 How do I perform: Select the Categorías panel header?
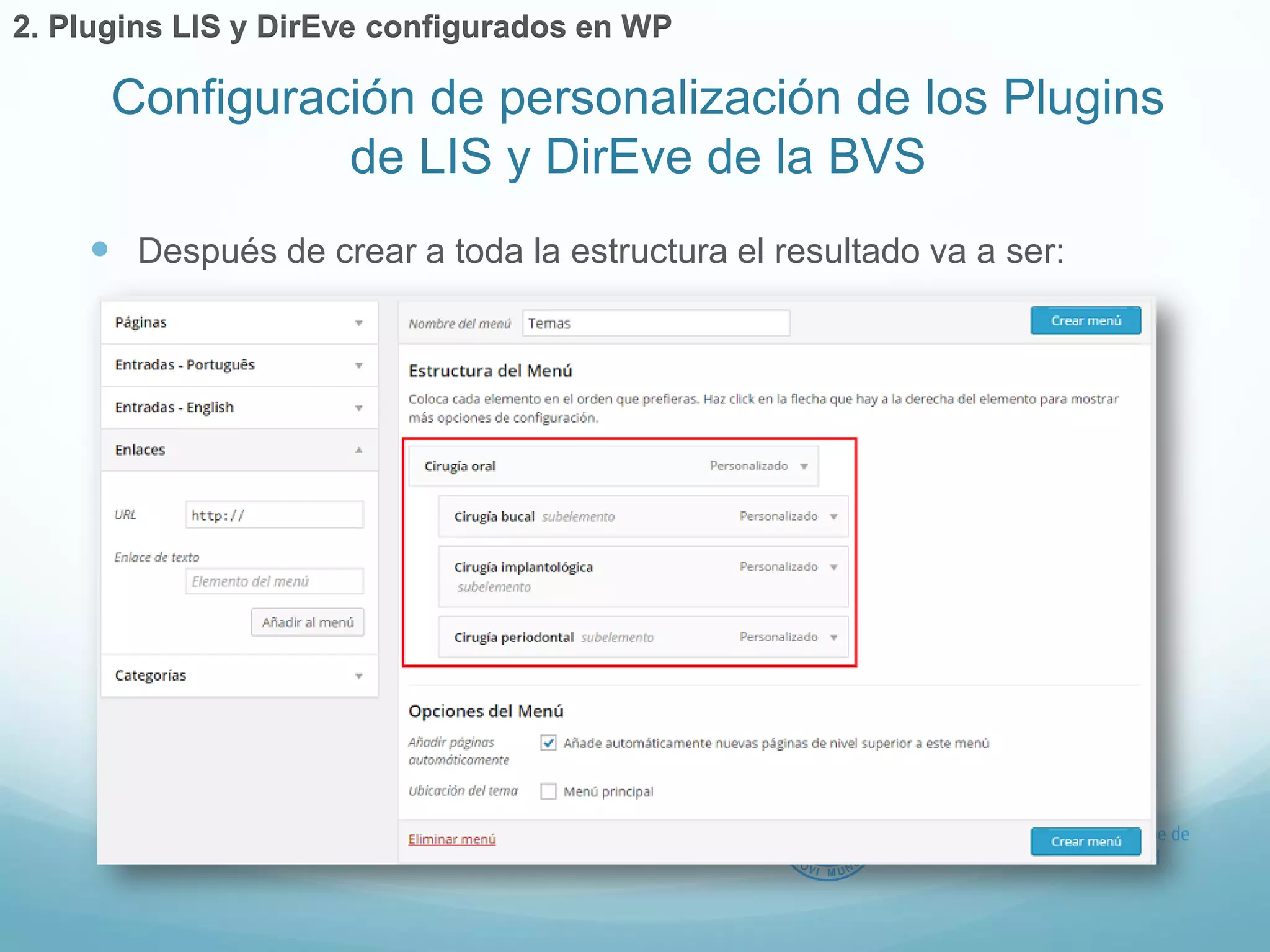click(x=239, y=676)
